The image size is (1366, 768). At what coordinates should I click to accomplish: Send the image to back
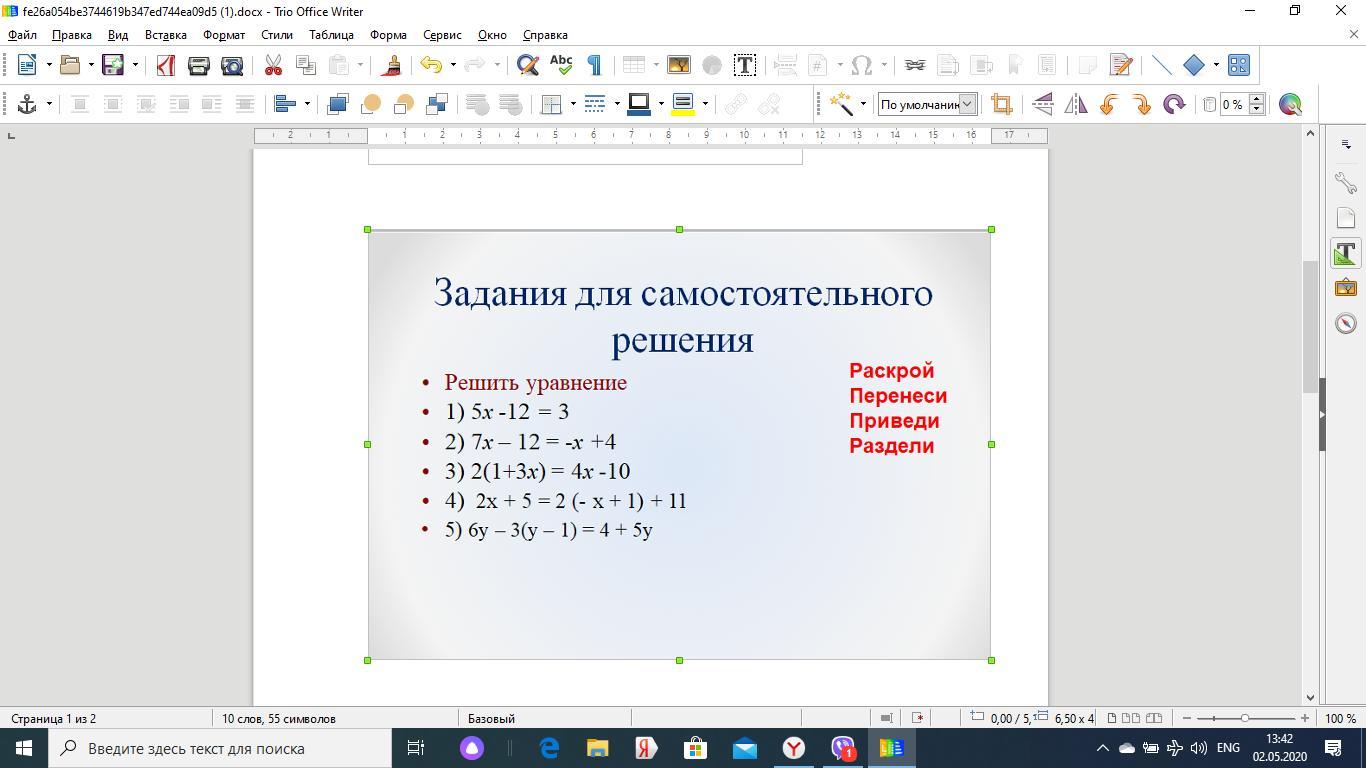point(436,104)
